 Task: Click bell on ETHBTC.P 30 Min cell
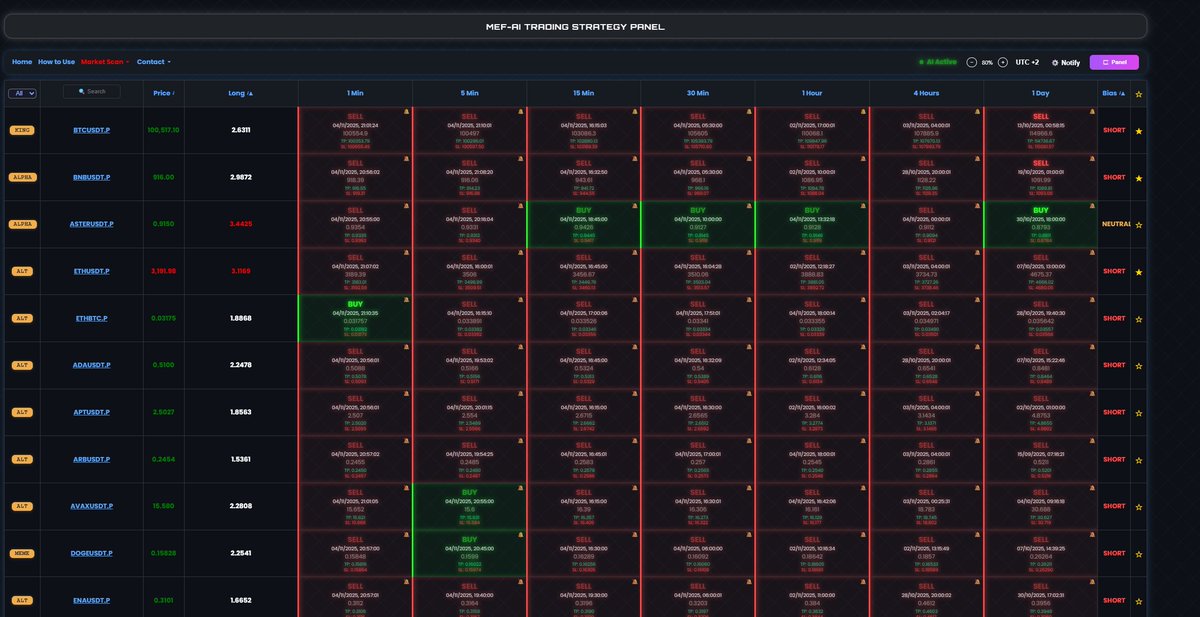point(749,300)
